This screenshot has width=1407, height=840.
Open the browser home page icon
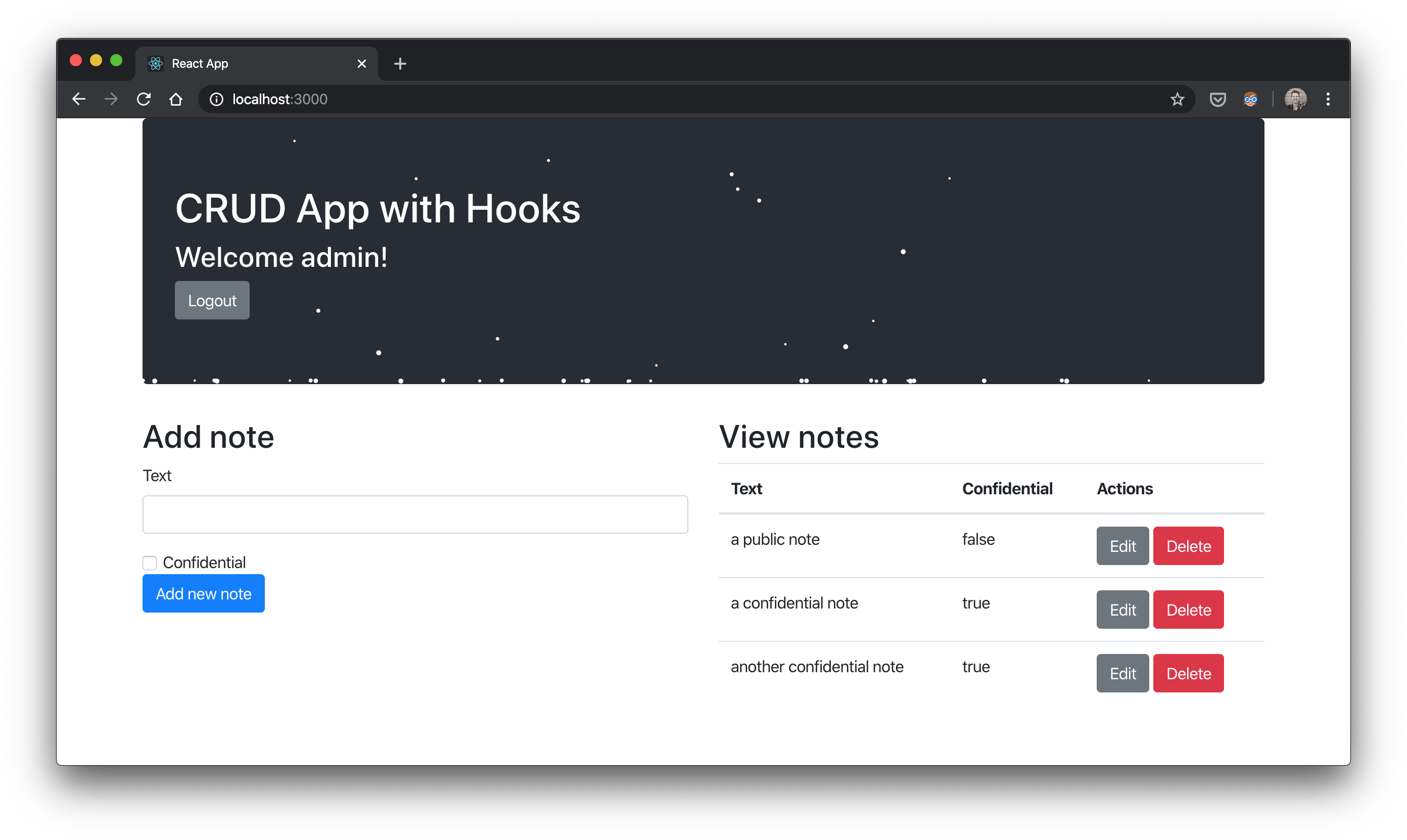coord(176,99)
